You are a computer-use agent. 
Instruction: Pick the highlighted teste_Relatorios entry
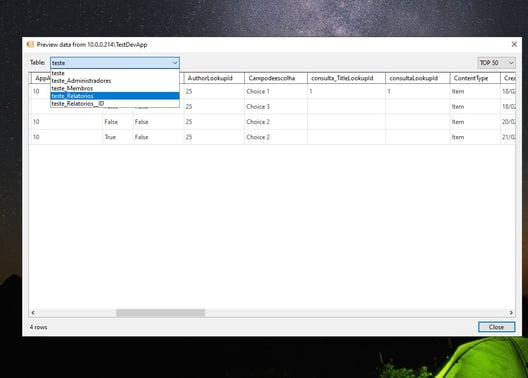click(115, 96)
